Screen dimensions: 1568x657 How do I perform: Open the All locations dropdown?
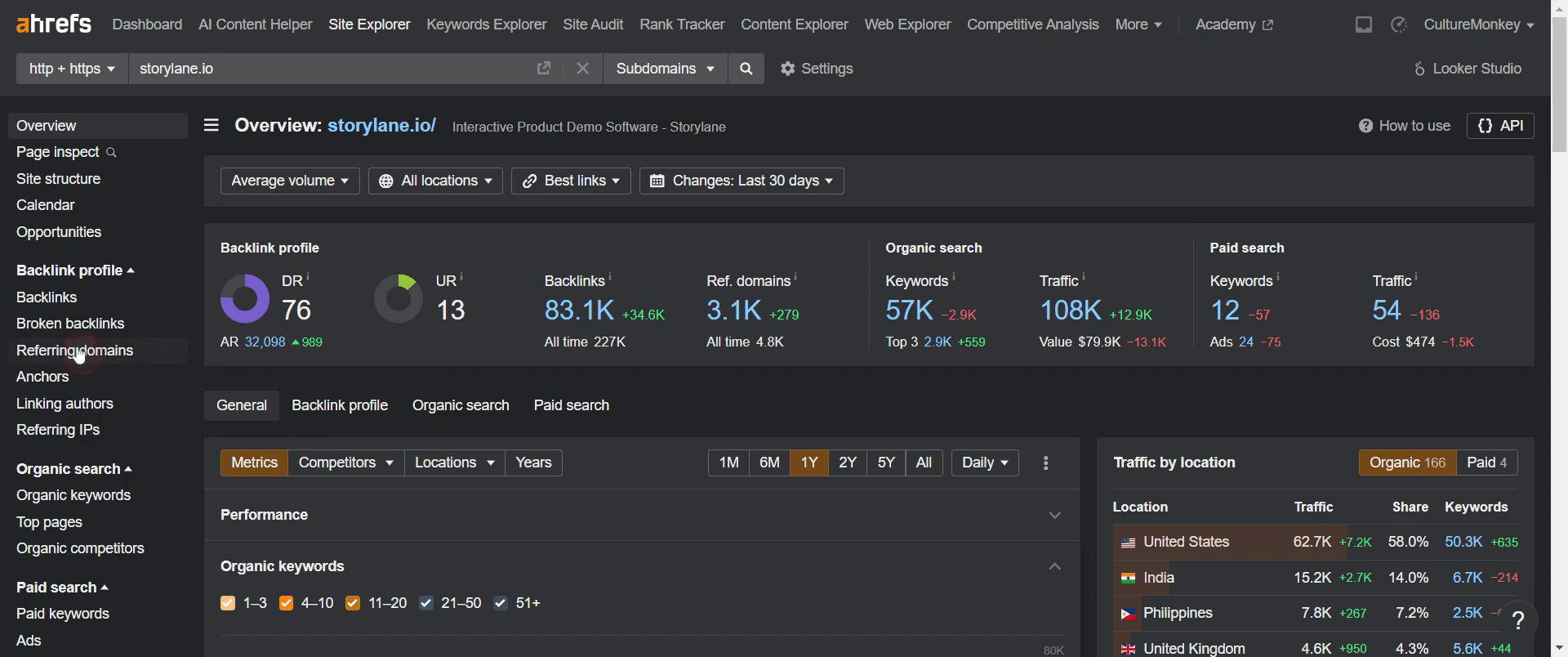point(435,181)
